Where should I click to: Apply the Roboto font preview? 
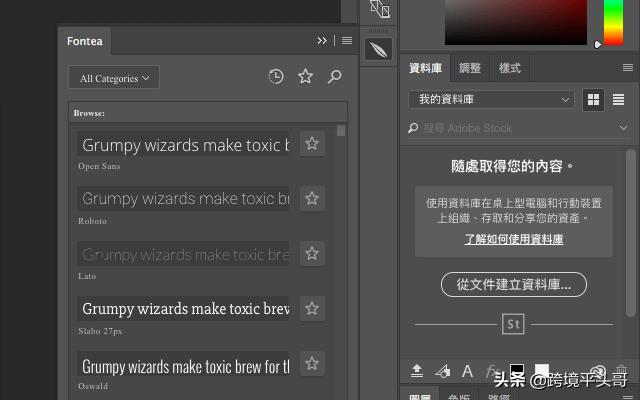tap(183, 198)
